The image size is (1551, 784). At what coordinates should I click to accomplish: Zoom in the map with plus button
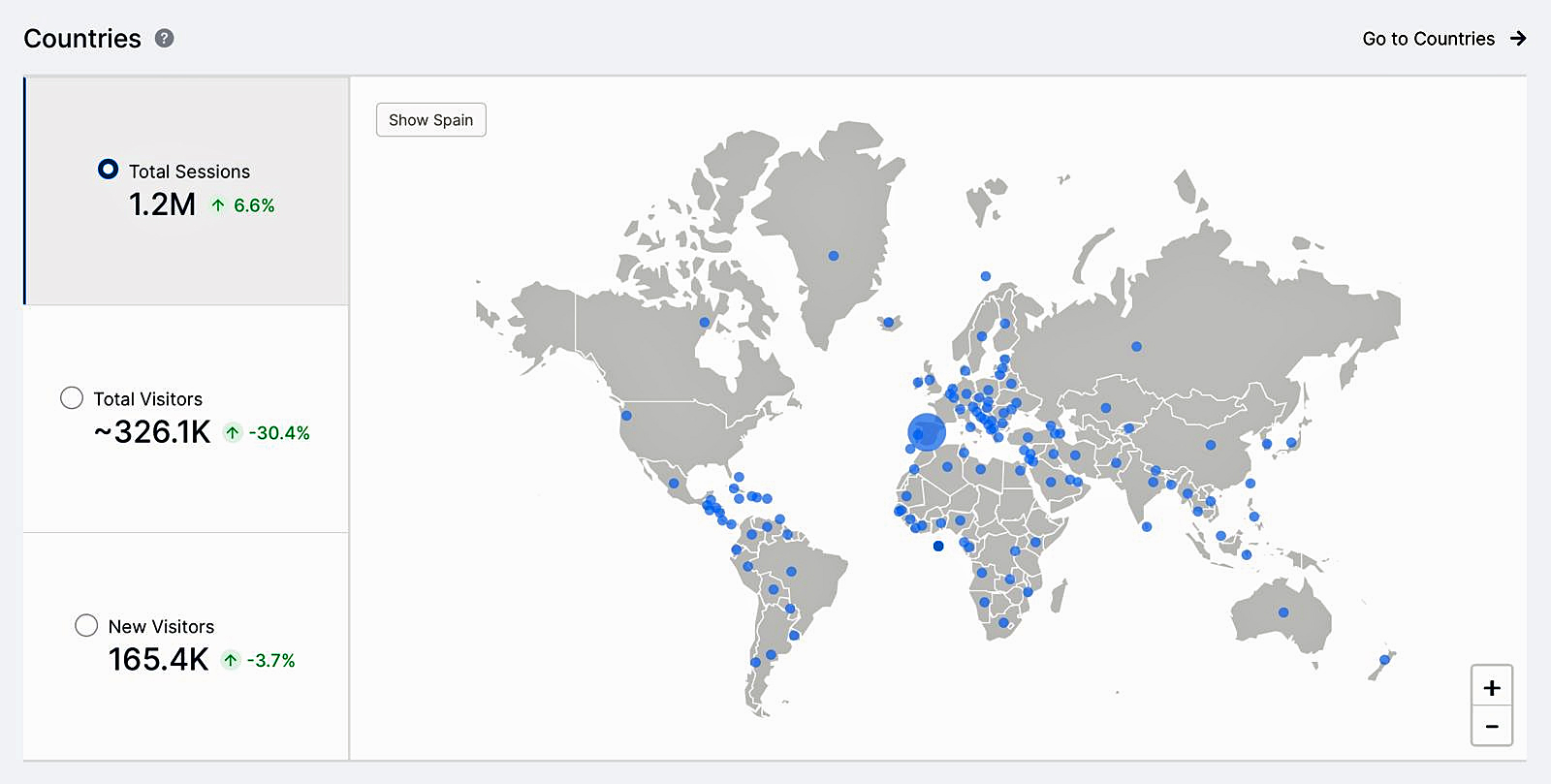(x=1491, y=688)
